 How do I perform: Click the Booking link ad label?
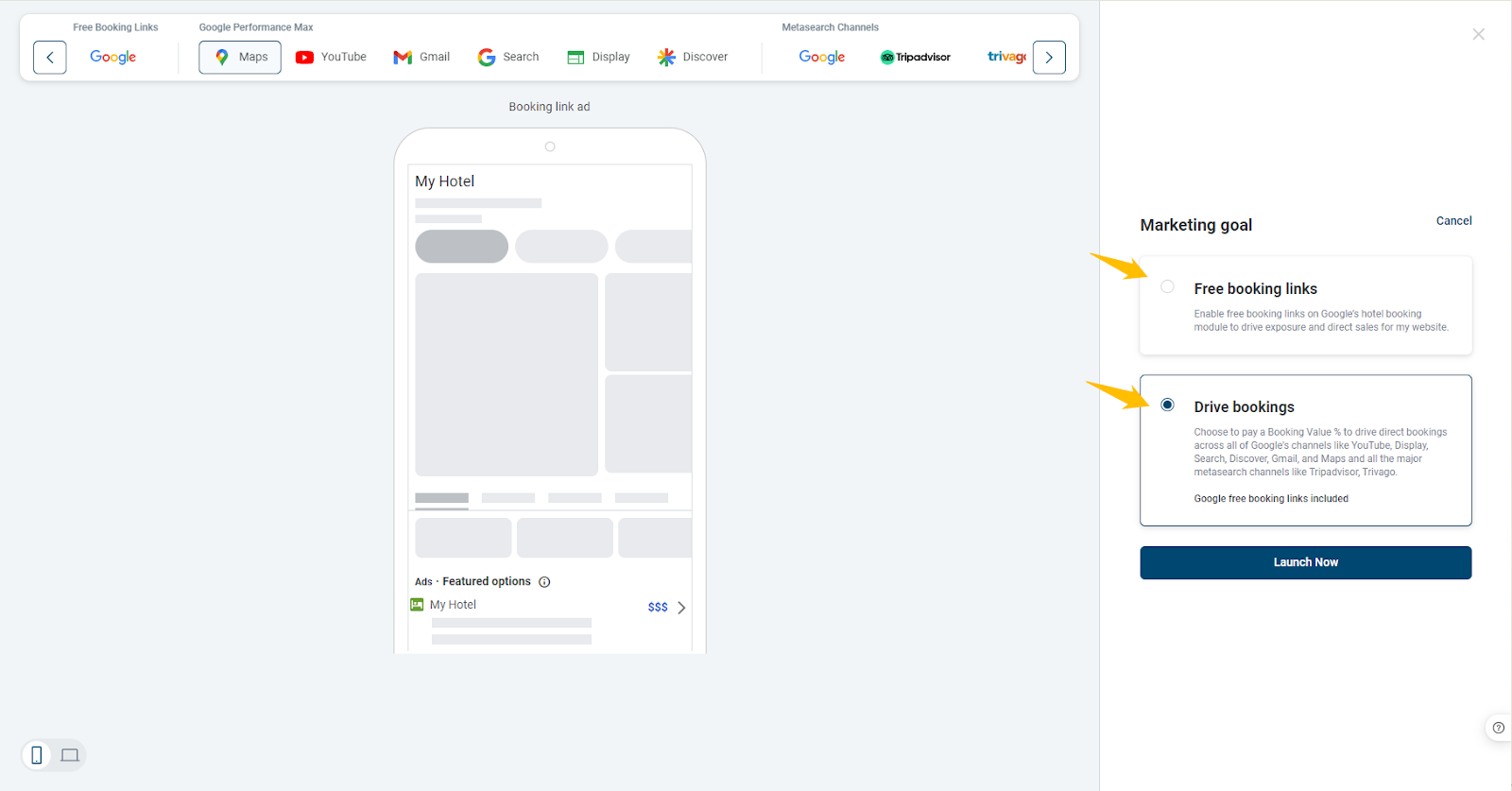pos(549,107)
